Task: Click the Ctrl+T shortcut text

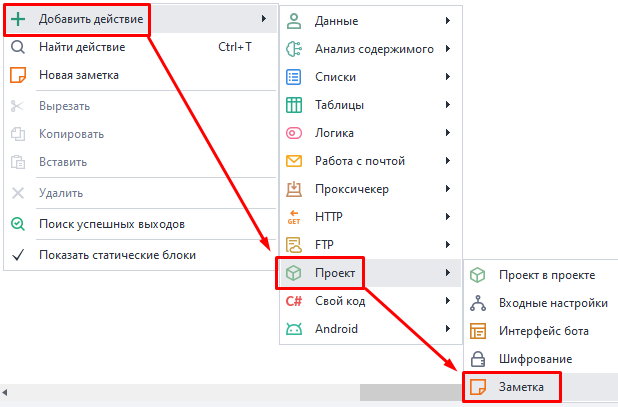Action: click(x=235, y=47)
